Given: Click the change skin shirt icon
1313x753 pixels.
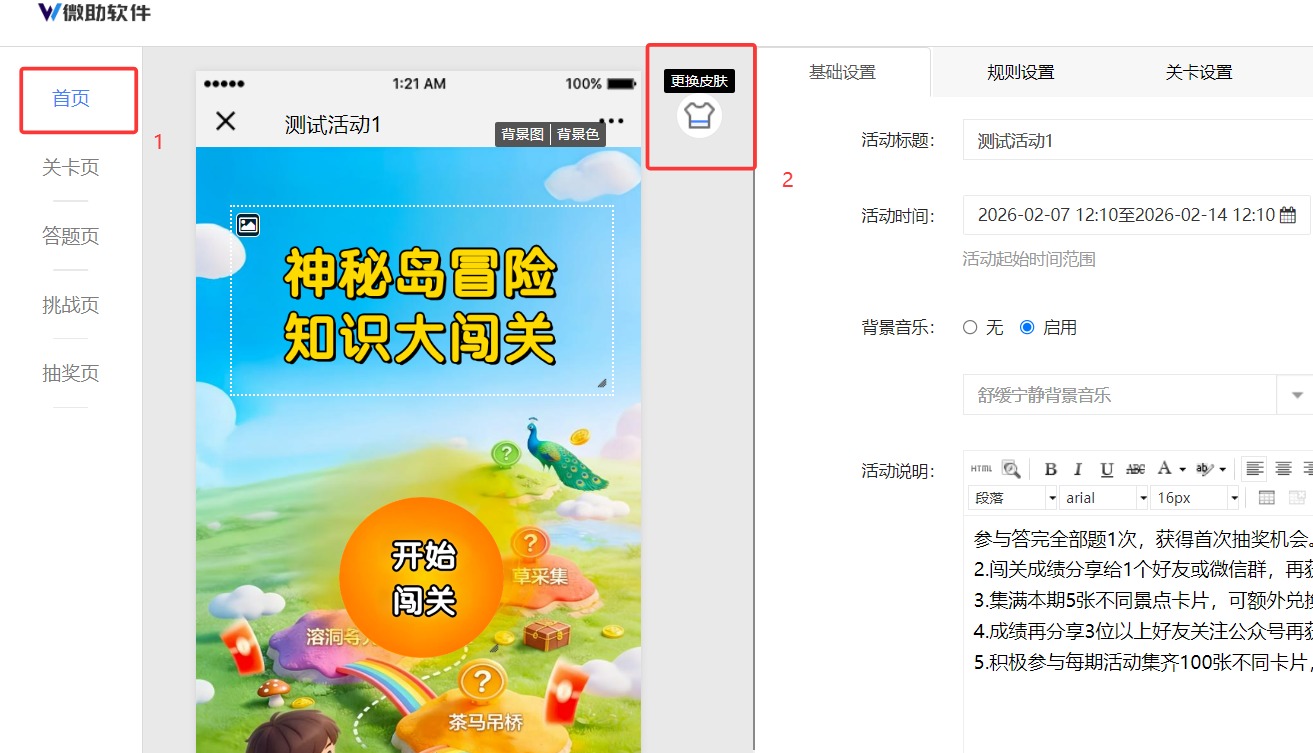Looking at the screenshot, I should pyautogui.click(x=699, y=117).
